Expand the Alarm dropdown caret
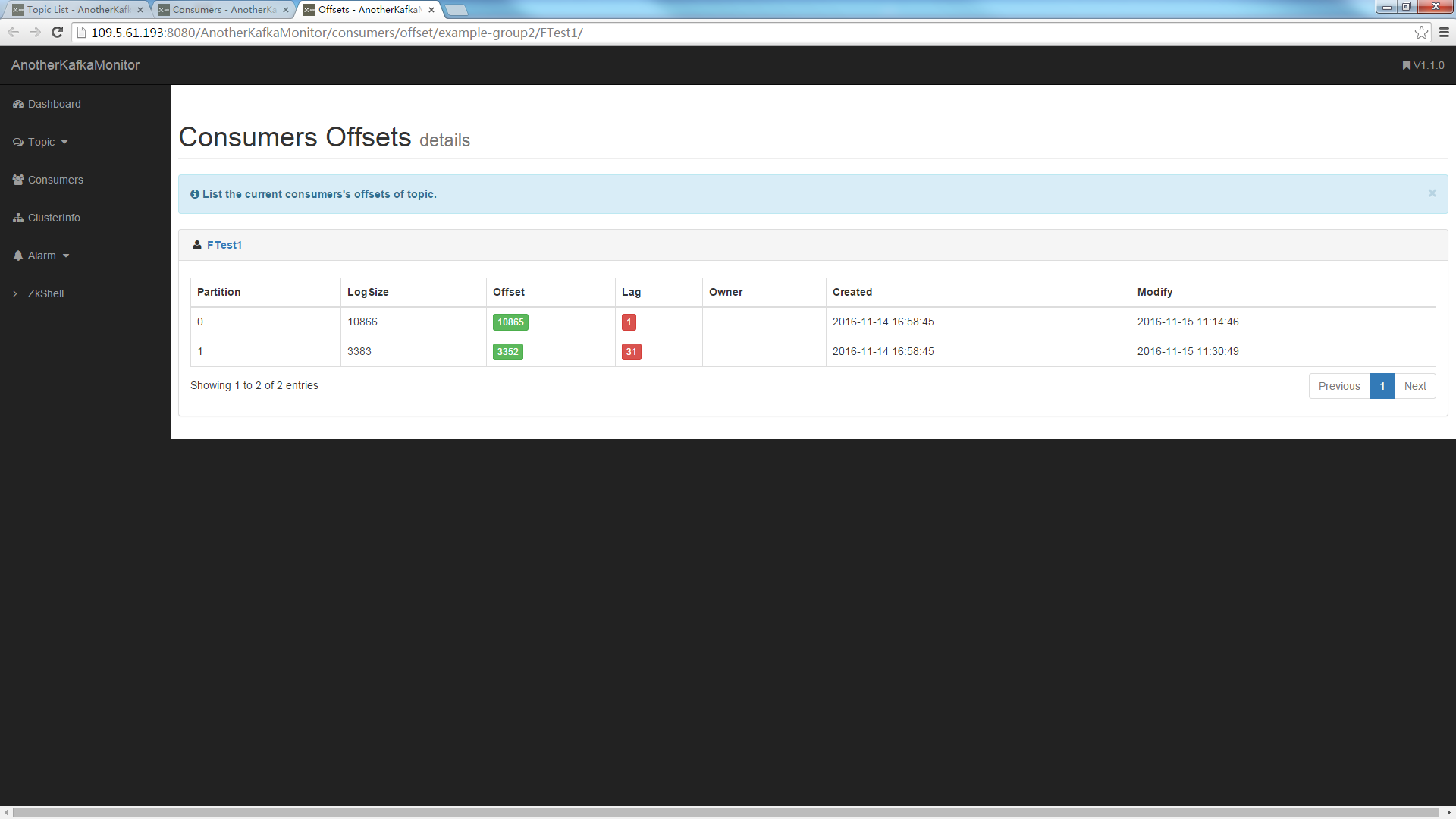The height and width of the screenshot is (819, 1456). click(66, 256)
